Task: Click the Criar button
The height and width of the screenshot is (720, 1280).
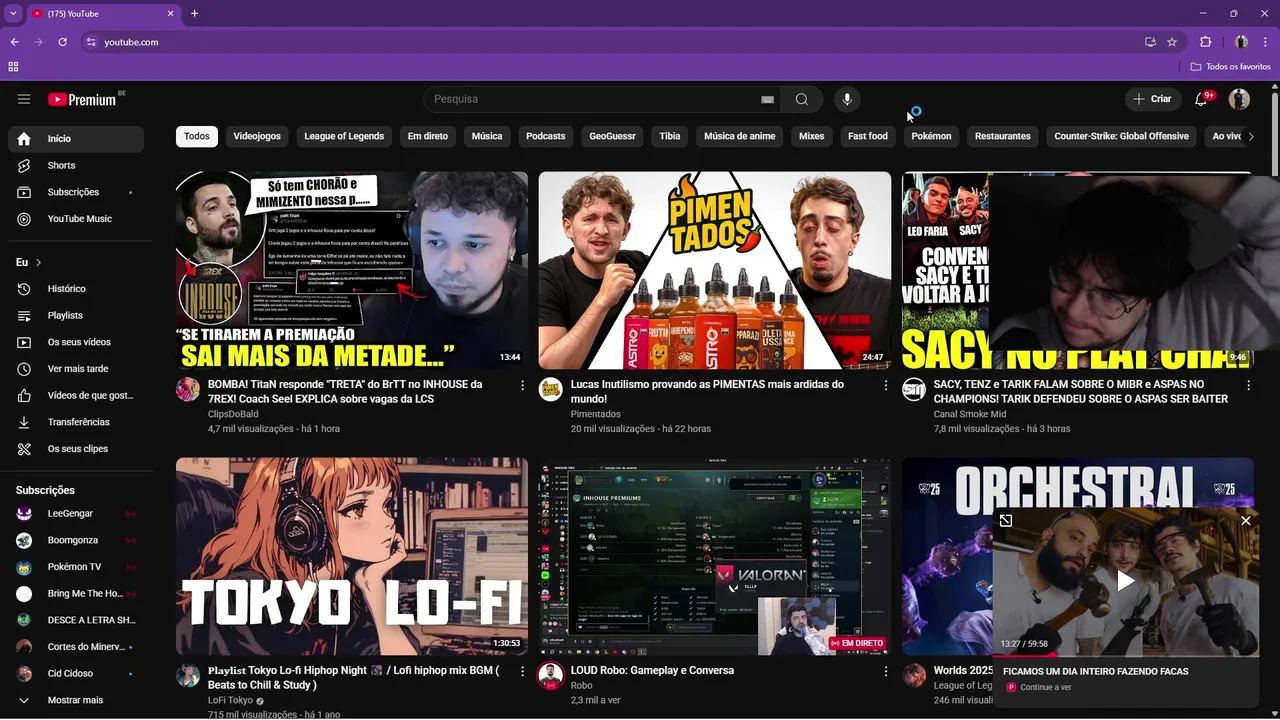Action: [1152, 99]
